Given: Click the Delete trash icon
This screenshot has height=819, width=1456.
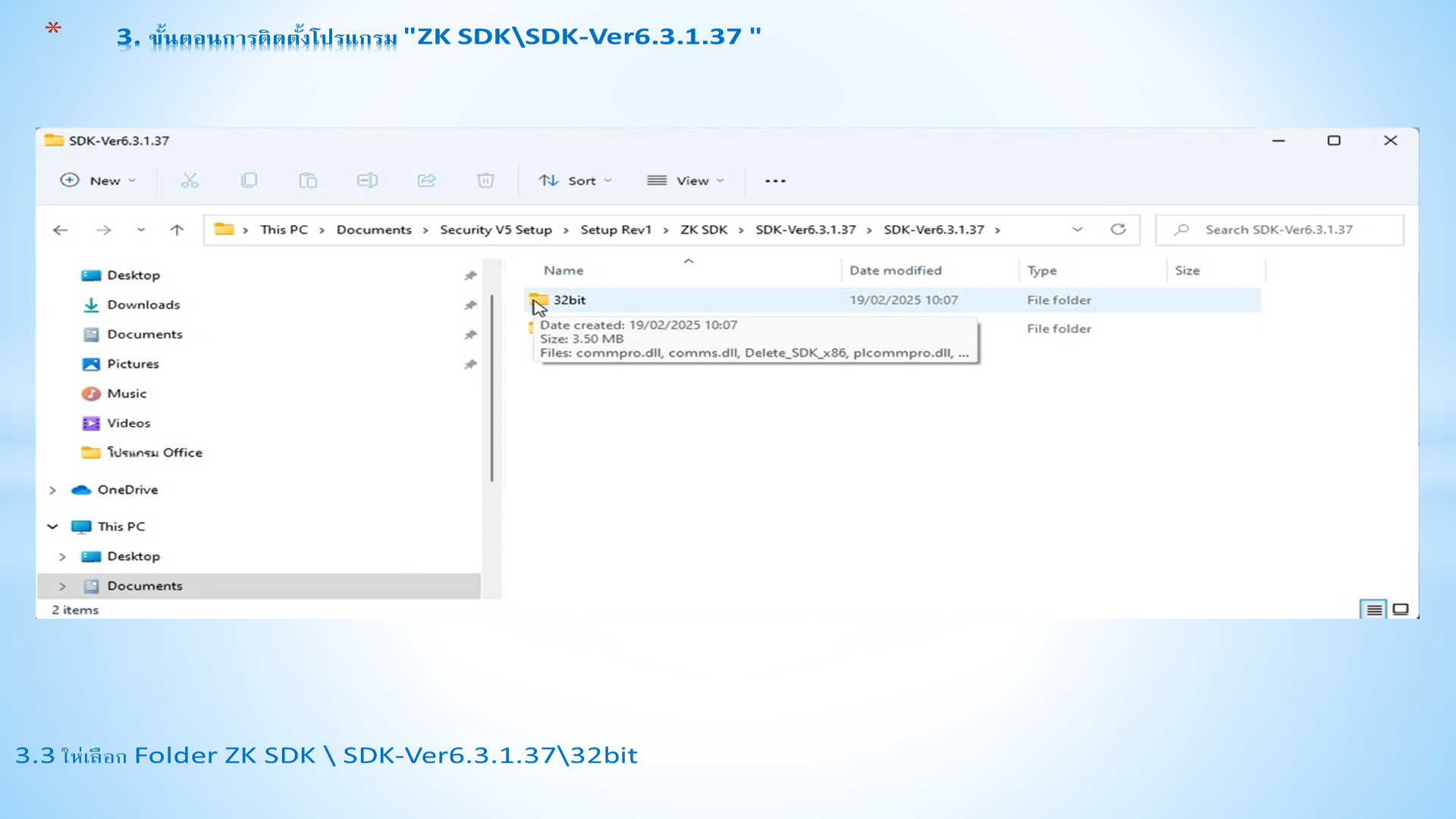Looking at the screenshot, I should tap(485, 180).
